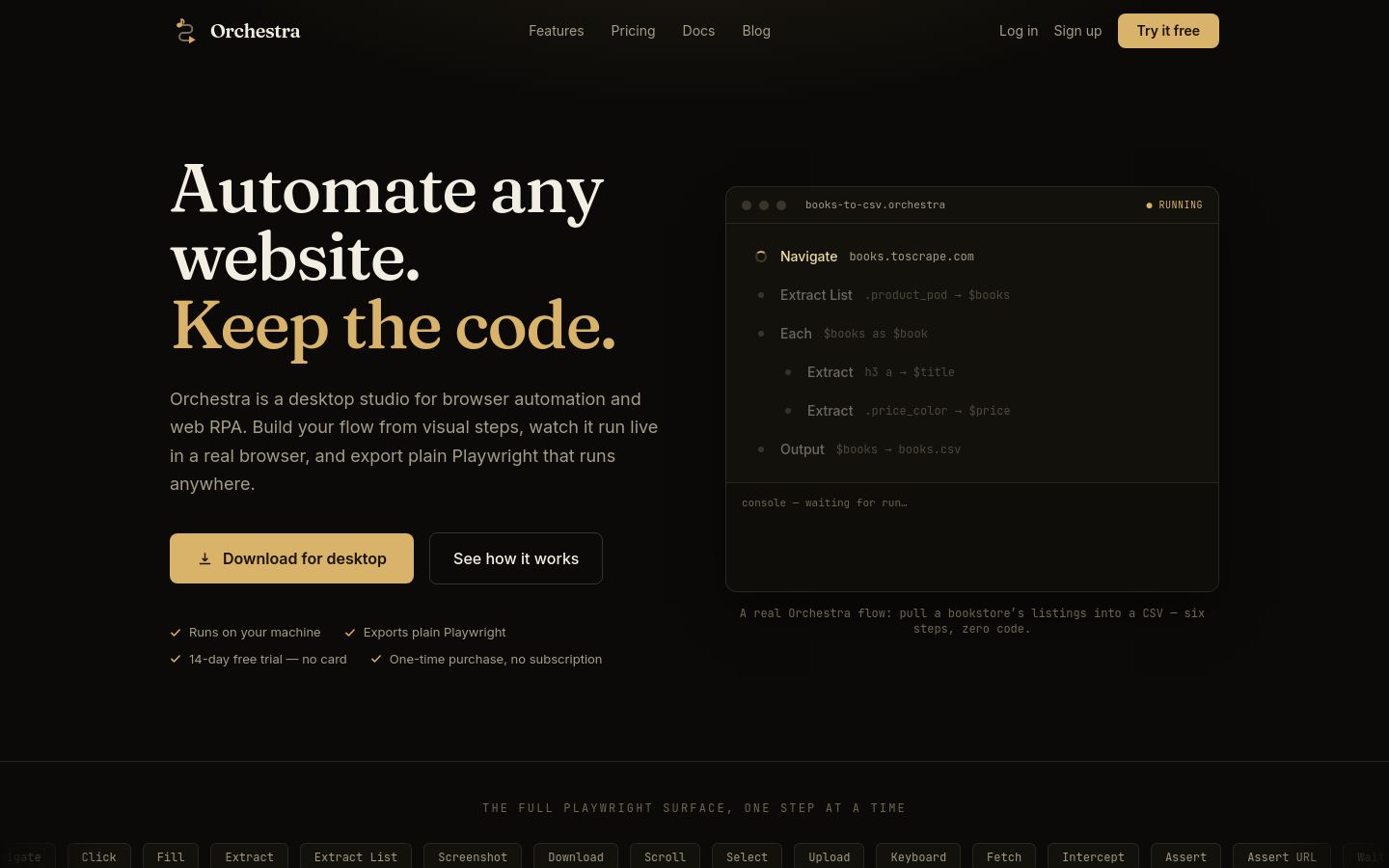Viewport: 1389px width, 868px height.
Task: Click the full Playwright surface heading
Action: (694, 808)
